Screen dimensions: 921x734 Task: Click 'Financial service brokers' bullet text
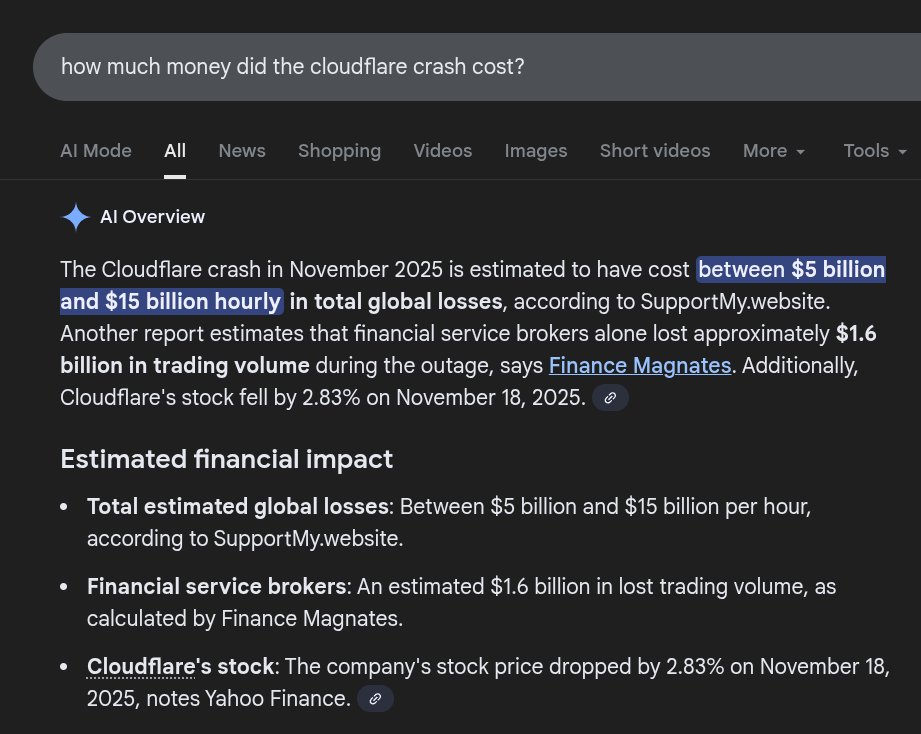tap(216, 587)
